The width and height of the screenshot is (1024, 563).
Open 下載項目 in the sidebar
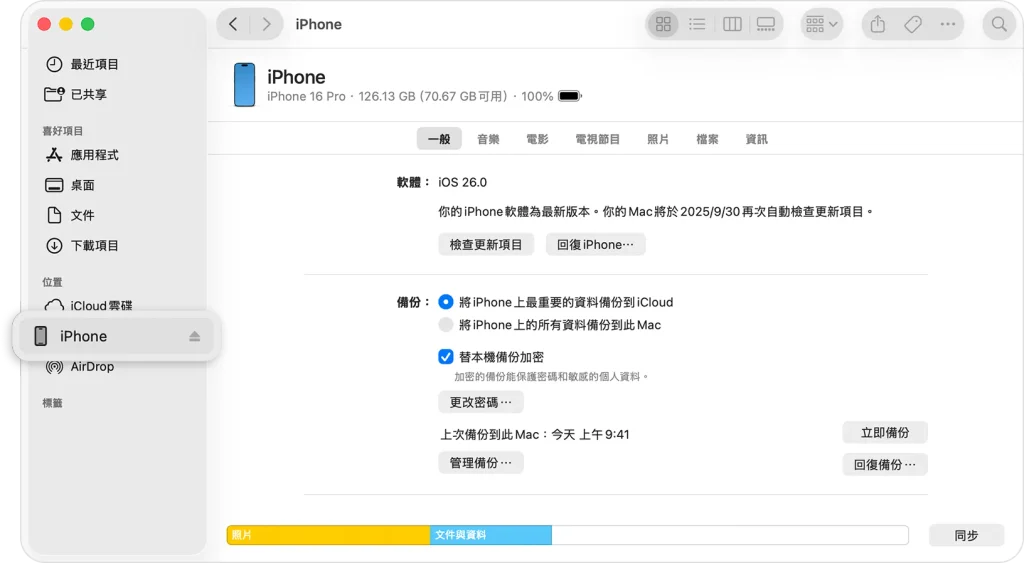(82, 246)
